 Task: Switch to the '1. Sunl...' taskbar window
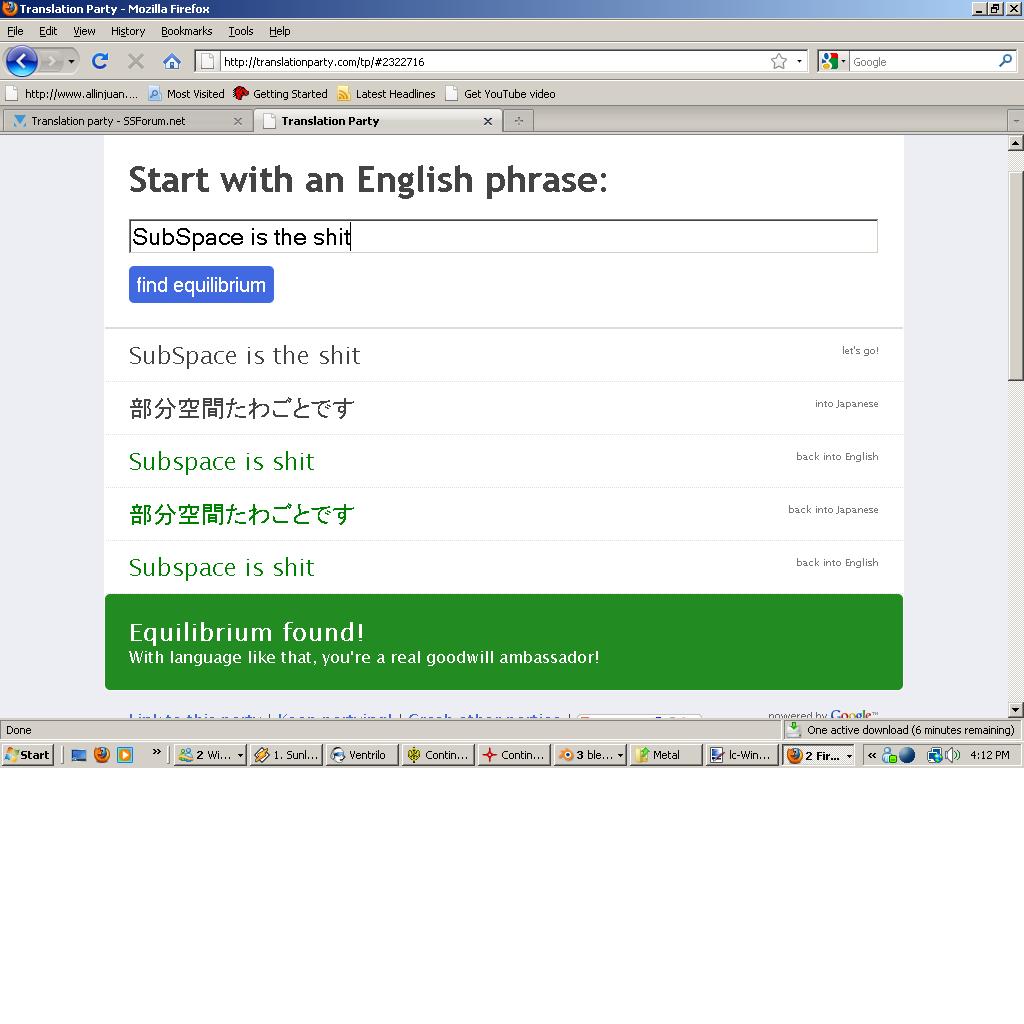[x=287, y=755]
